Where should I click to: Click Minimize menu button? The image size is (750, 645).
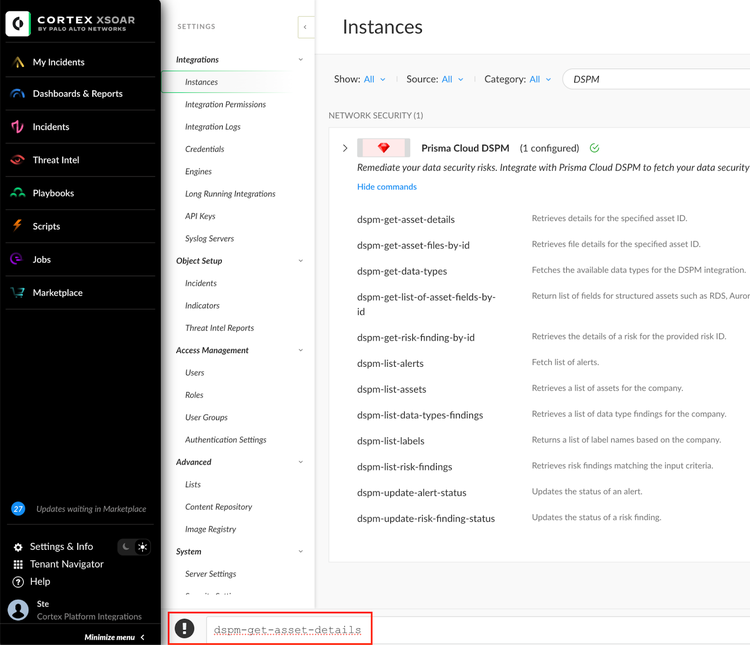[x=114, y=637]
